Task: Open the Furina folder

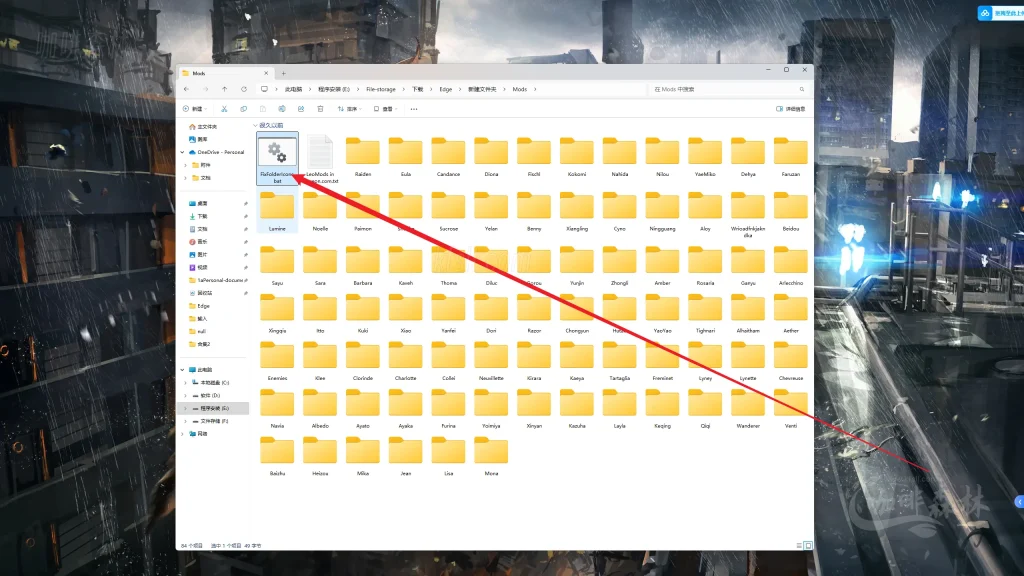Action: 448,408
